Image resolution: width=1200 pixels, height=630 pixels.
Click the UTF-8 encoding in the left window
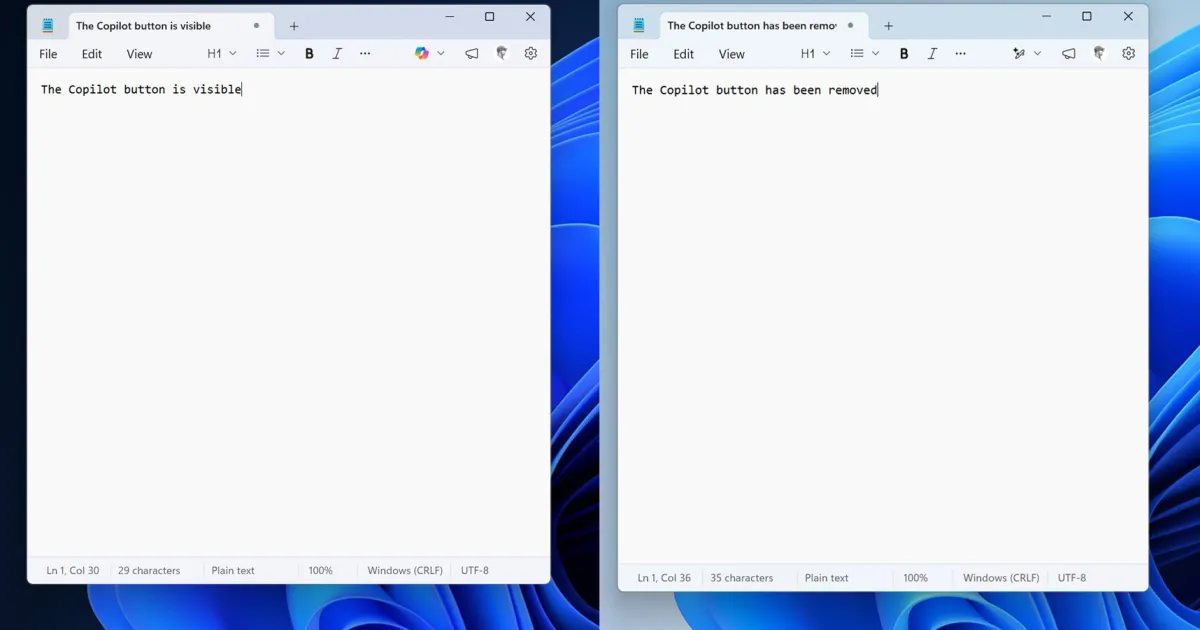click(475, 571)
